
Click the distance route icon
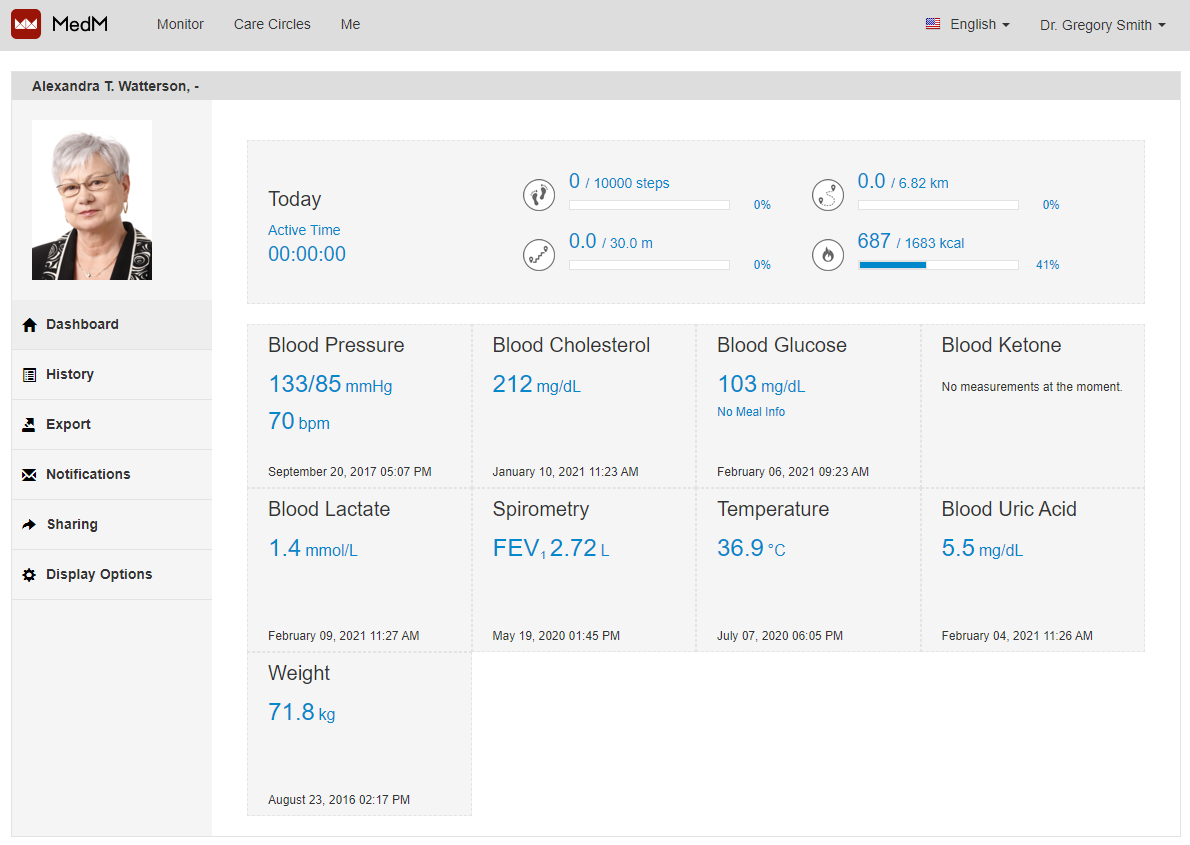coord(828,195)
